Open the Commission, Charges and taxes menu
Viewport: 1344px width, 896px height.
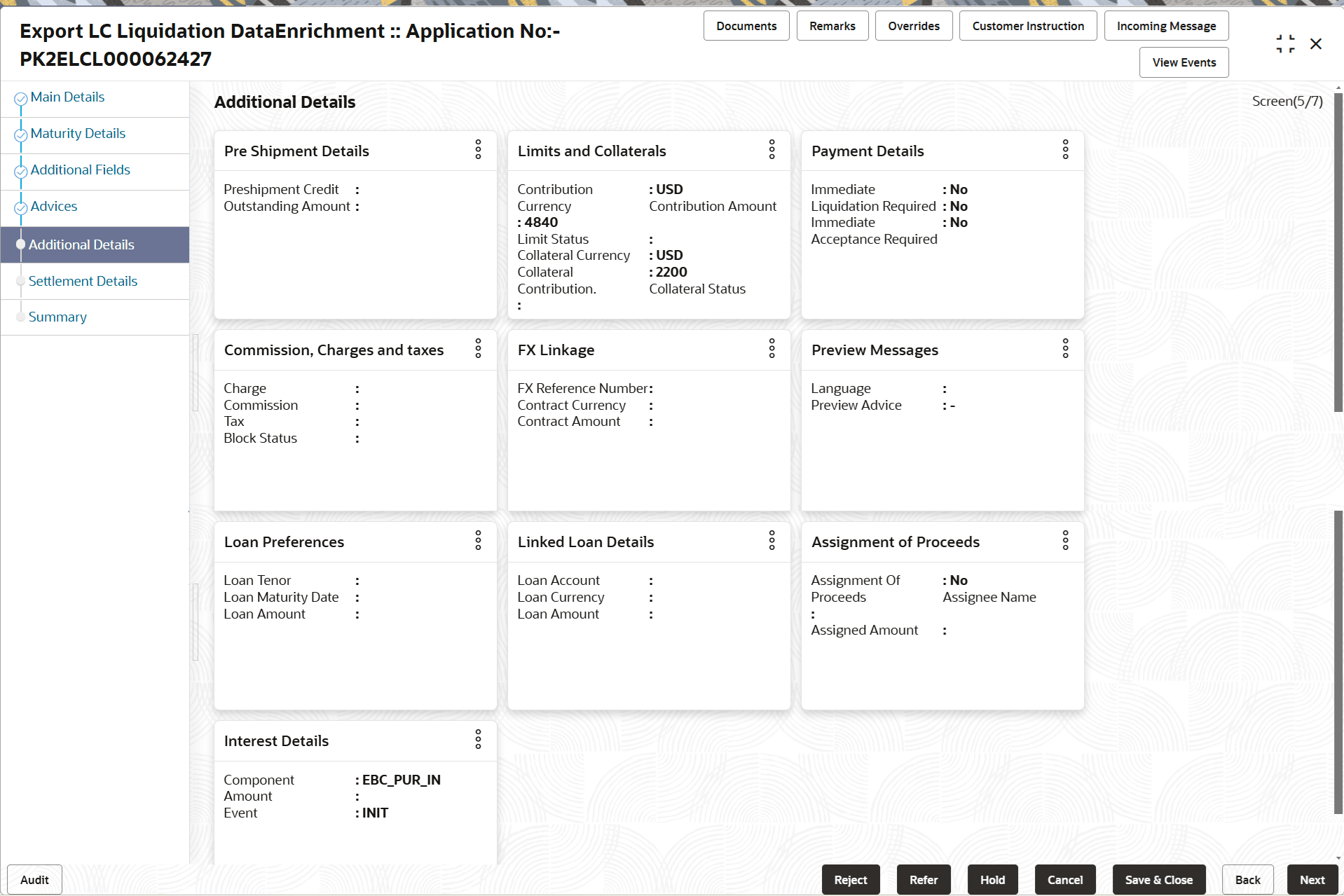(x=478, y=349)
